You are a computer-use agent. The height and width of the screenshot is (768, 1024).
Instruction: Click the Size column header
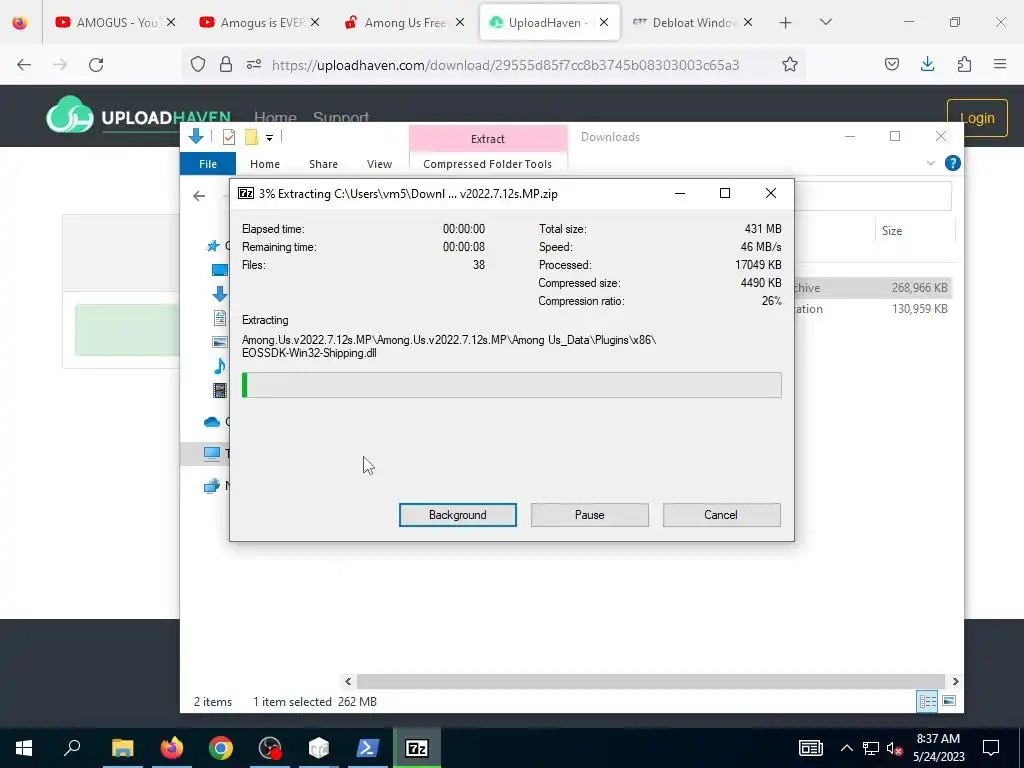pyautogui.click(x=891, y=231)
